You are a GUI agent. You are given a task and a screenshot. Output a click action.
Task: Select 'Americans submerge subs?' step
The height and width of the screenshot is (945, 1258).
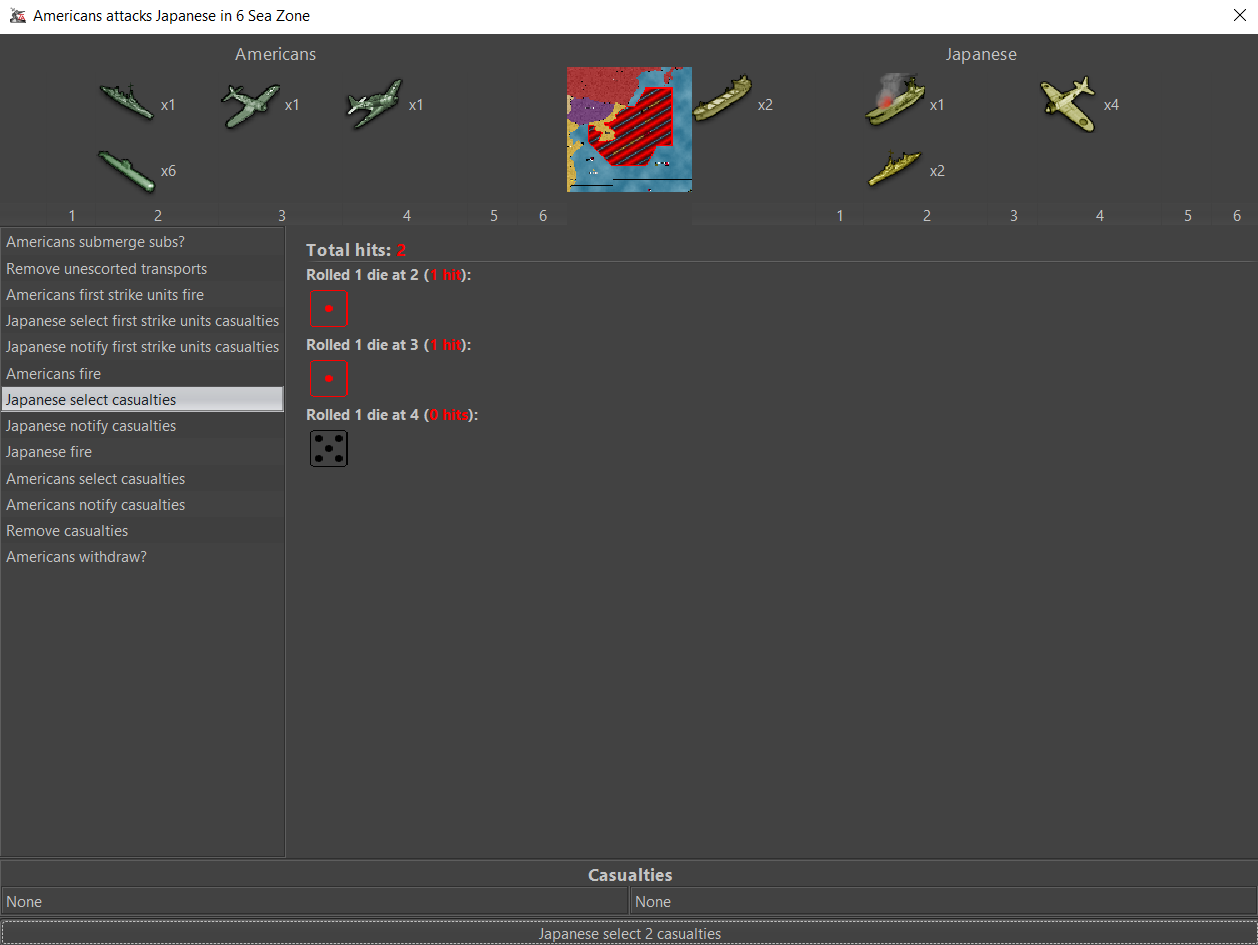click(x=95, y=242)
